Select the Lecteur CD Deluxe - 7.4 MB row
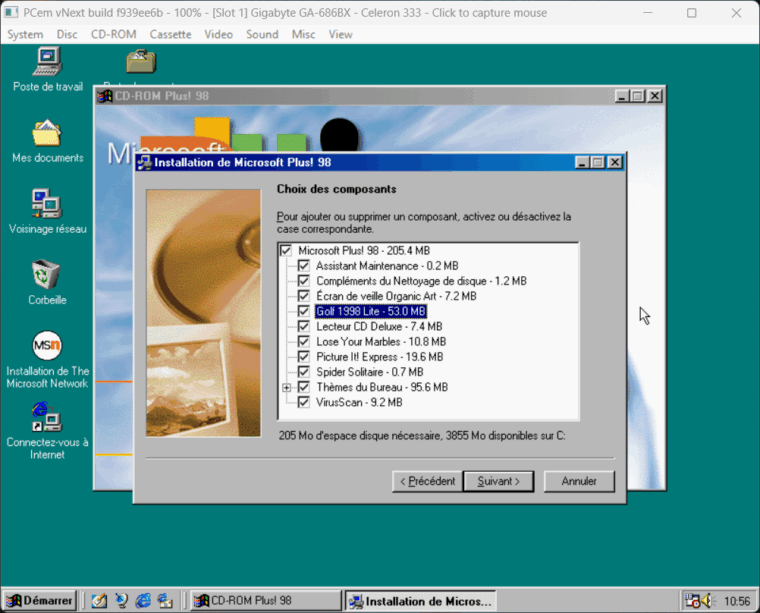The width and height of the screenshot is (760, 613). [379, 326]
